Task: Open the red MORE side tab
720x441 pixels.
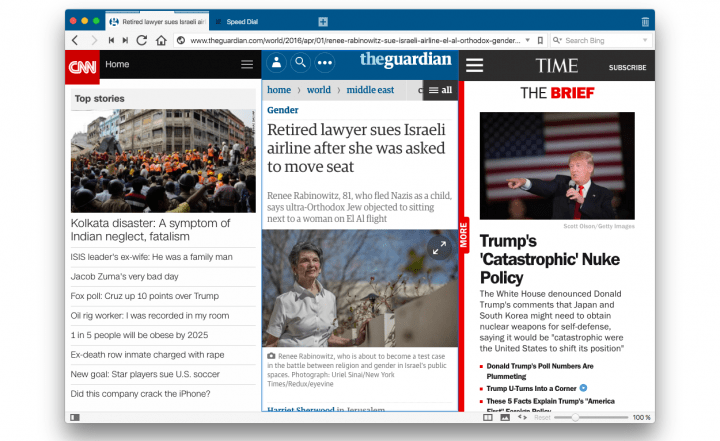Action: 463,234
